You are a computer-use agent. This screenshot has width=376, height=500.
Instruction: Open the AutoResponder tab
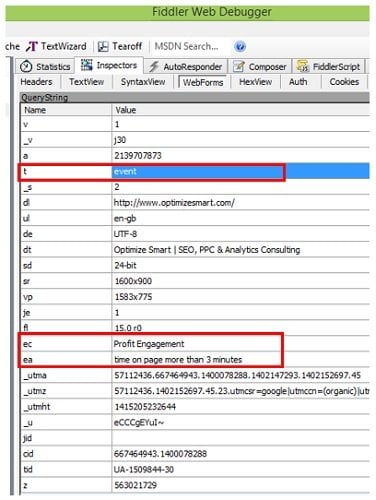[186, 66]
